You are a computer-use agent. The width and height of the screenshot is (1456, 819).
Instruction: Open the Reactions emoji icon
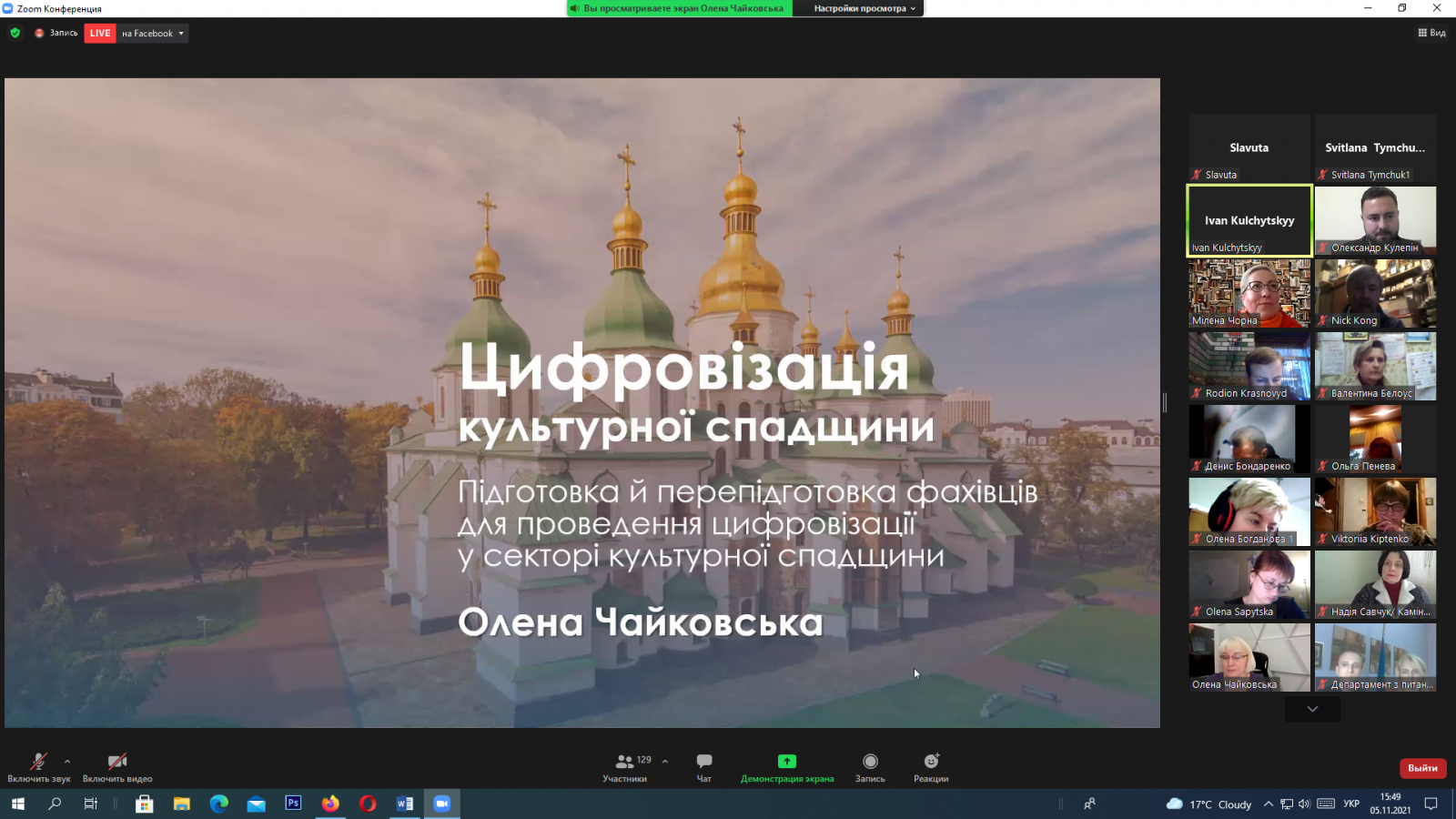[x=931, y=762]
